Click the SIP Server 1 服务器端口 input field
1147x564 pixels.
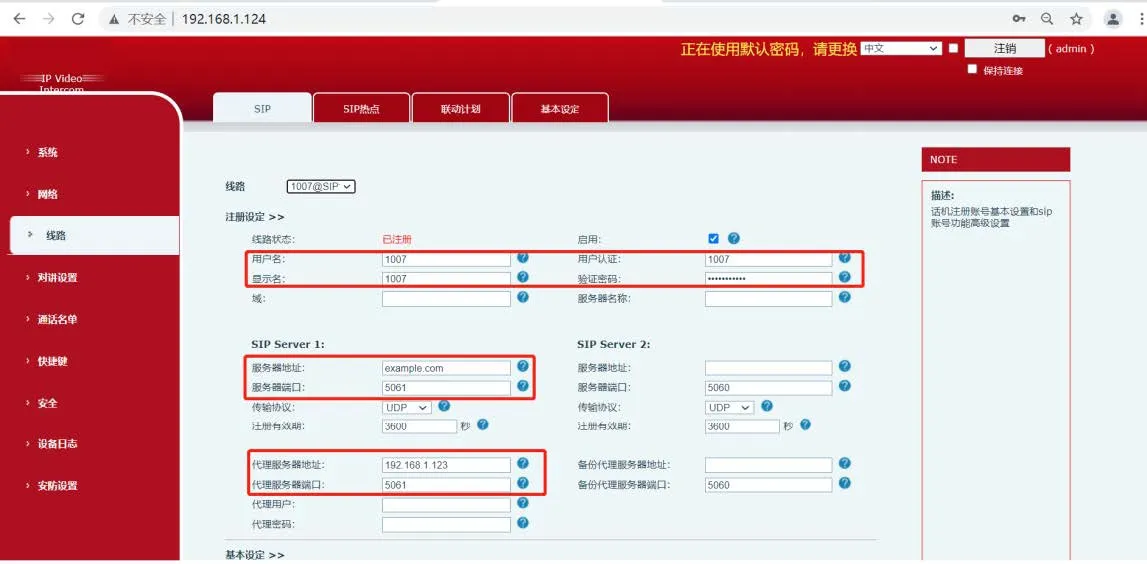coord(446,388)
